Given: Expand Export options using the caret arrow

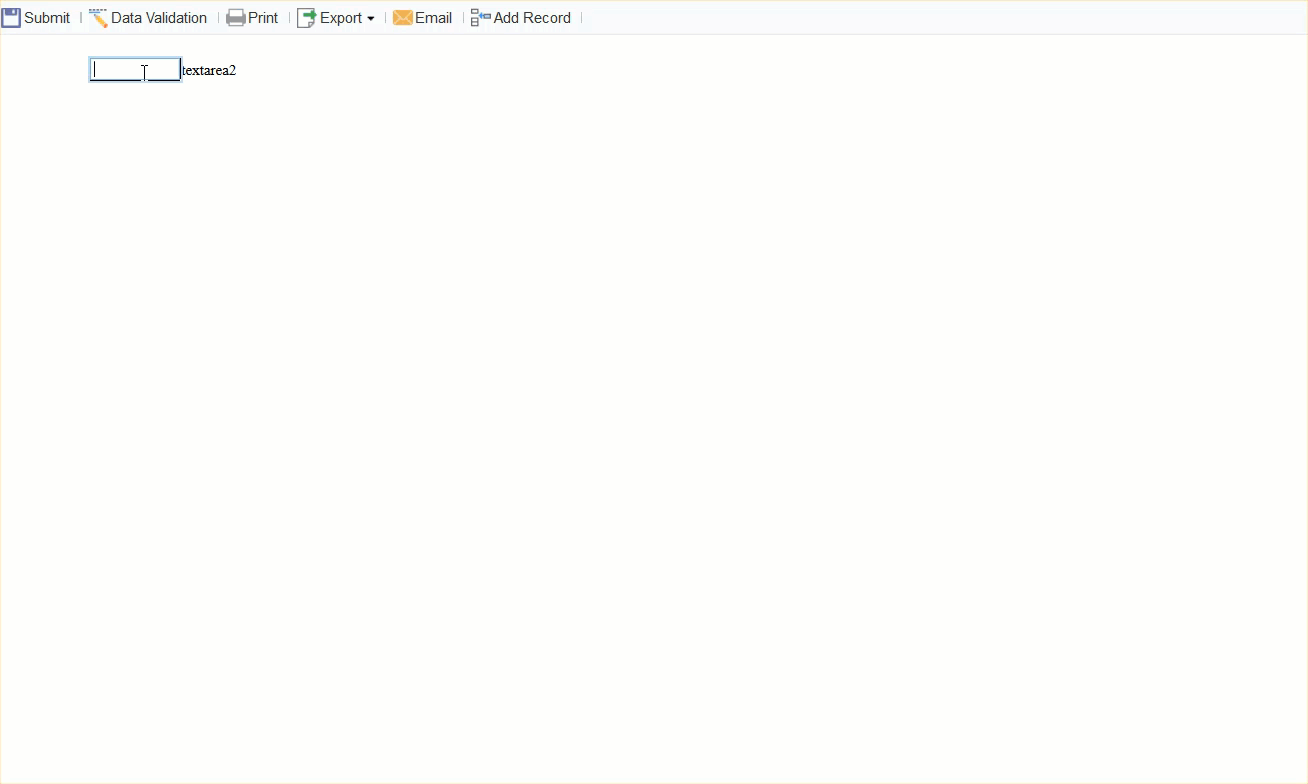Looking at the screenshot, I should point(370,19).
